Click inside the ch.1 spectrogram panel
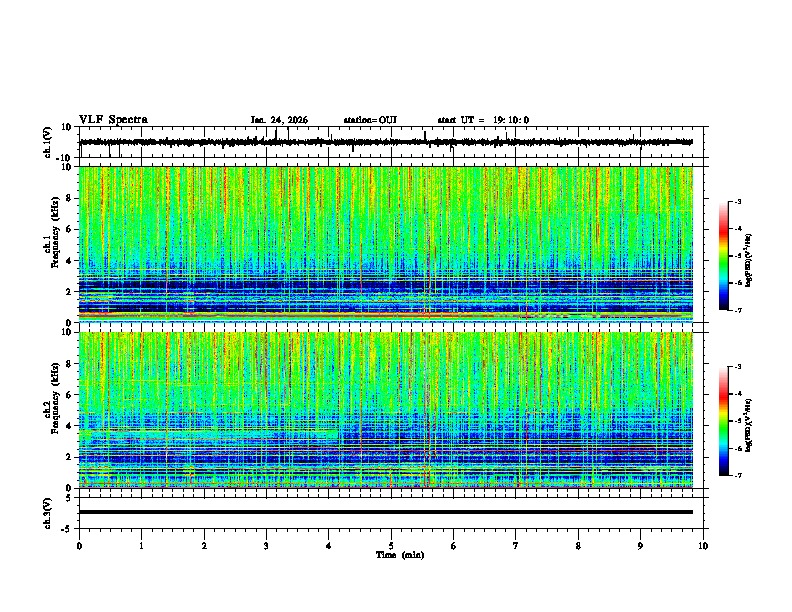The height and width of the screenshot is (612, 792). click(386, 244)
